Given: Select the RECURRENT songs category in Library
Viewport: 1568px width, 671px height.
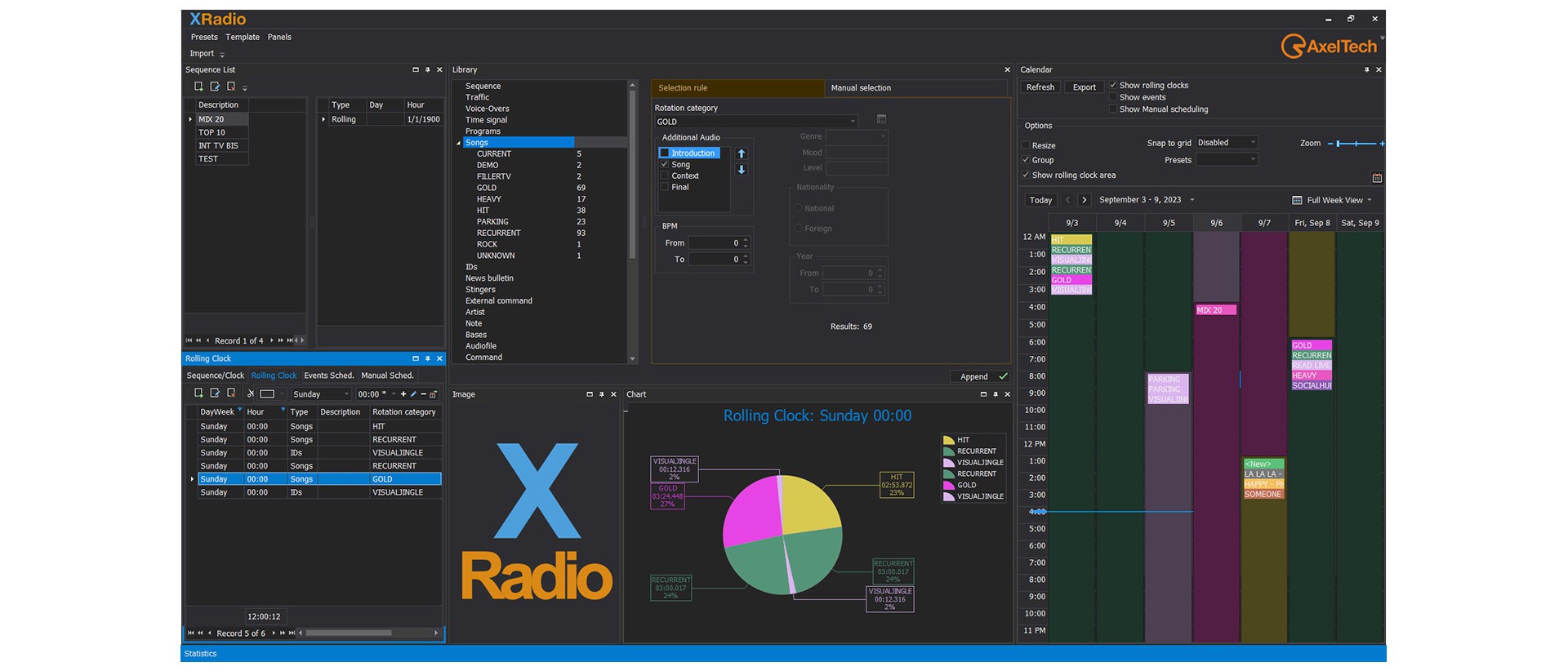Looking at the screenshot, I should (498, 233).
